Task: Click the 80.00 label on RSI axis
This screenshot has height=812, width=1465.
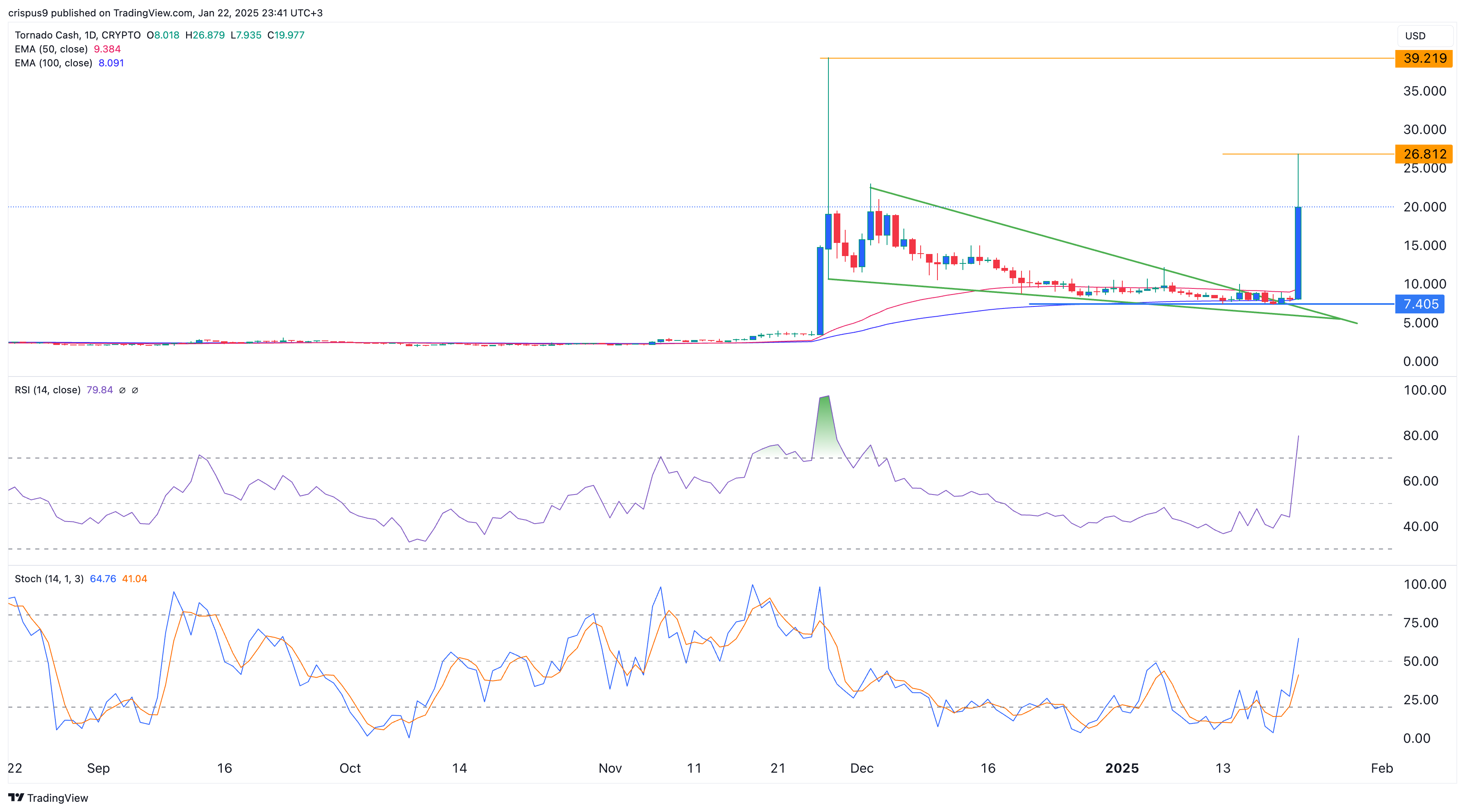Action: tap(1421, 435)
